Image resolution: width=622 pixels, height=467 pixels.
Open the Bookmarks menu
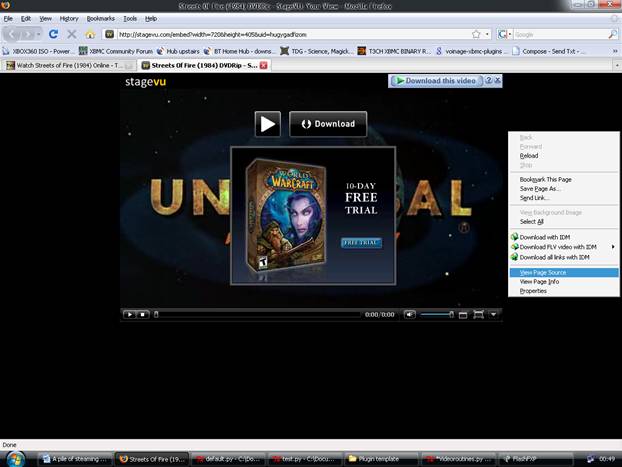pyautogui.click(x=100, y=19)
